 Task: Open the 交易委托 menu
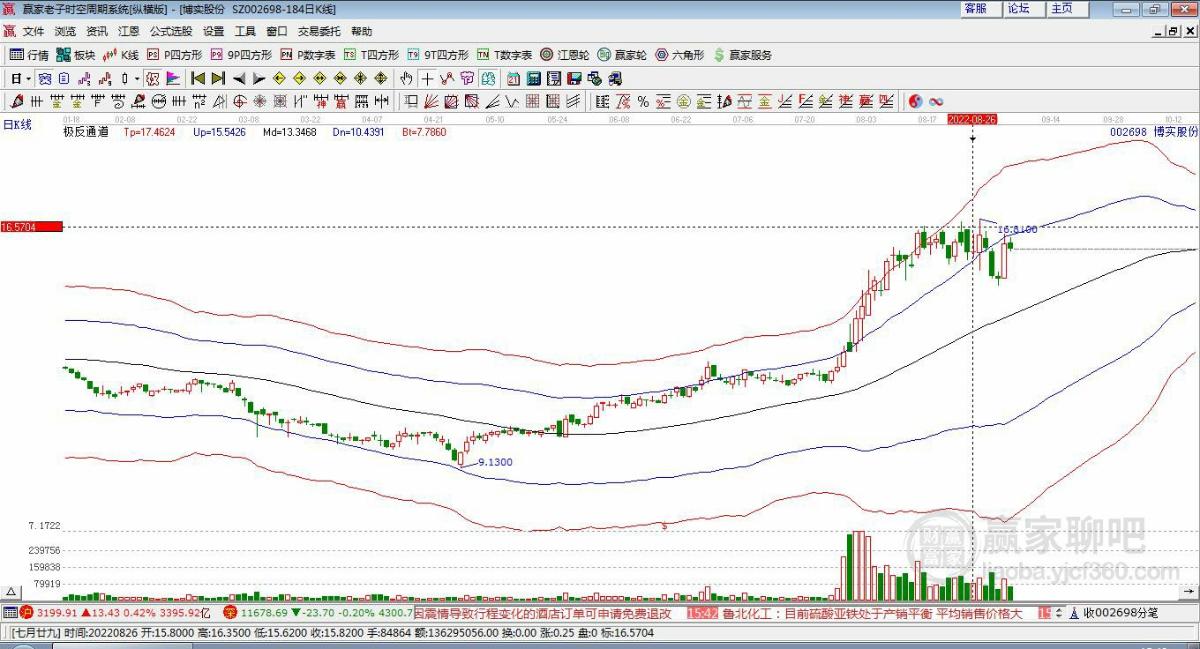(319, 32)
